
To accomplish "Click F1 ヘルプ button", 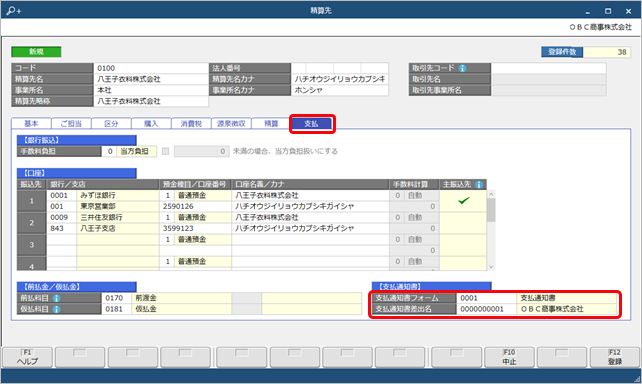I will pos(27,357).
